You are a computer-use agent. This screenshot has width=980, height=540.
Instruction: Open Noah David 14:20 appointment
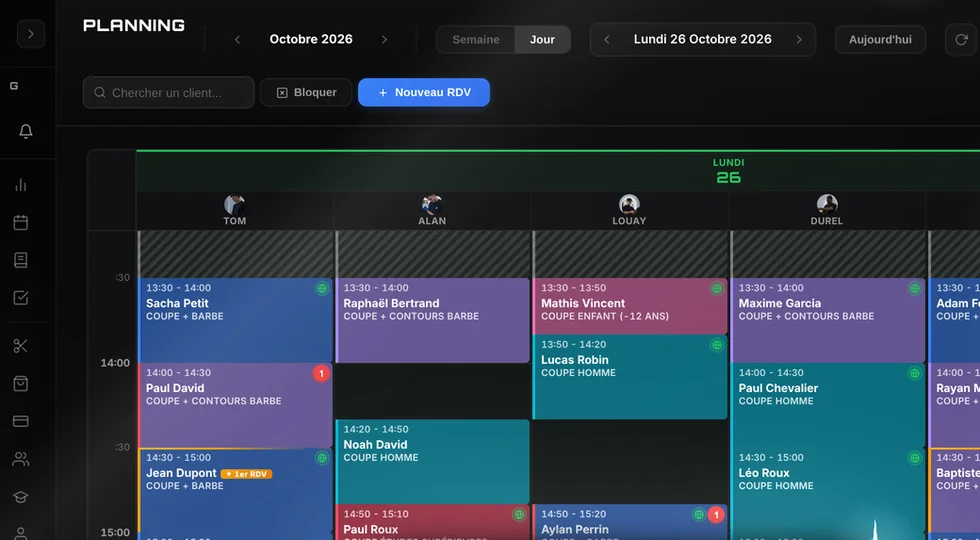point(432,461)
